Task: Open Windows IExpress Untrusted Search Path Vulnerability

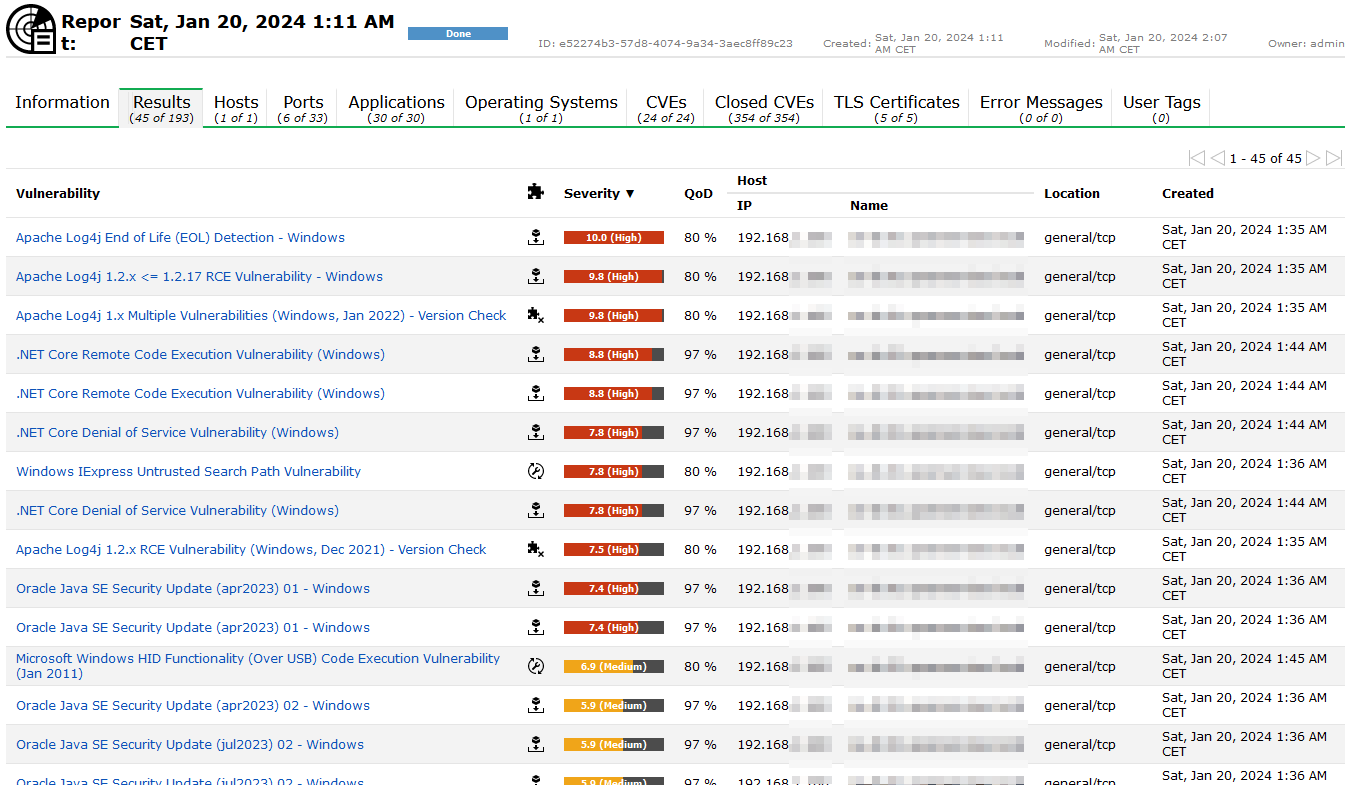Action: pos(188,471)
